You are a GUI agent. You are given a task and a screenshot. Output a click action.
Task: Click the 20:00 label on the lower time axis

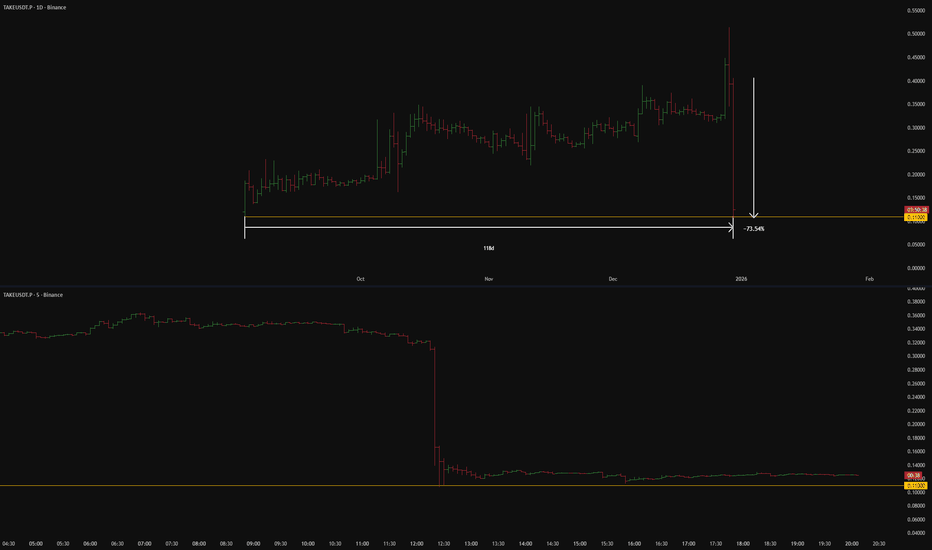point(852,543)
